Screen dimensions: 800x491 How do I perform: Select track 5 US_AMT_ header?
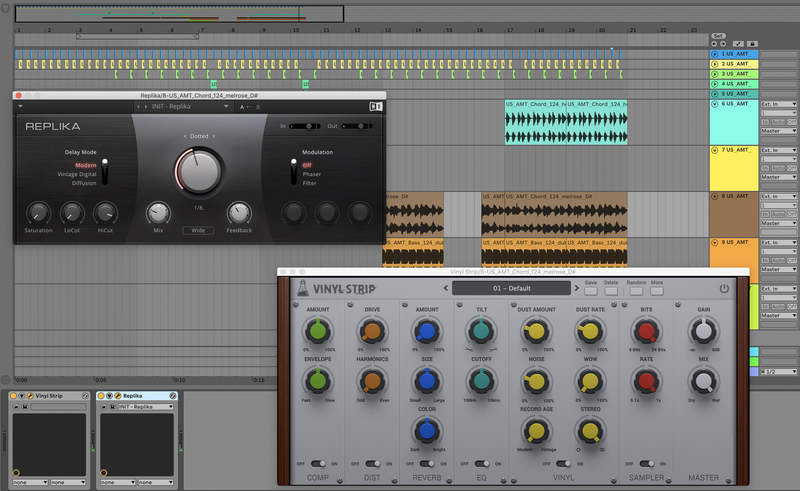tap(734, 94)
